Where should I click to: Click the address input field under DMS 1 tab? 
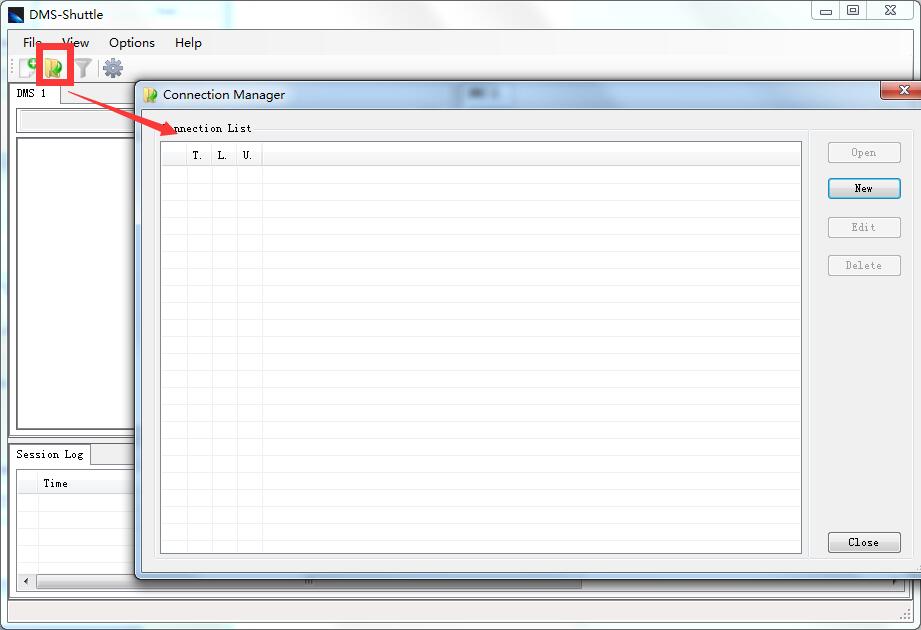coord(78,121)
